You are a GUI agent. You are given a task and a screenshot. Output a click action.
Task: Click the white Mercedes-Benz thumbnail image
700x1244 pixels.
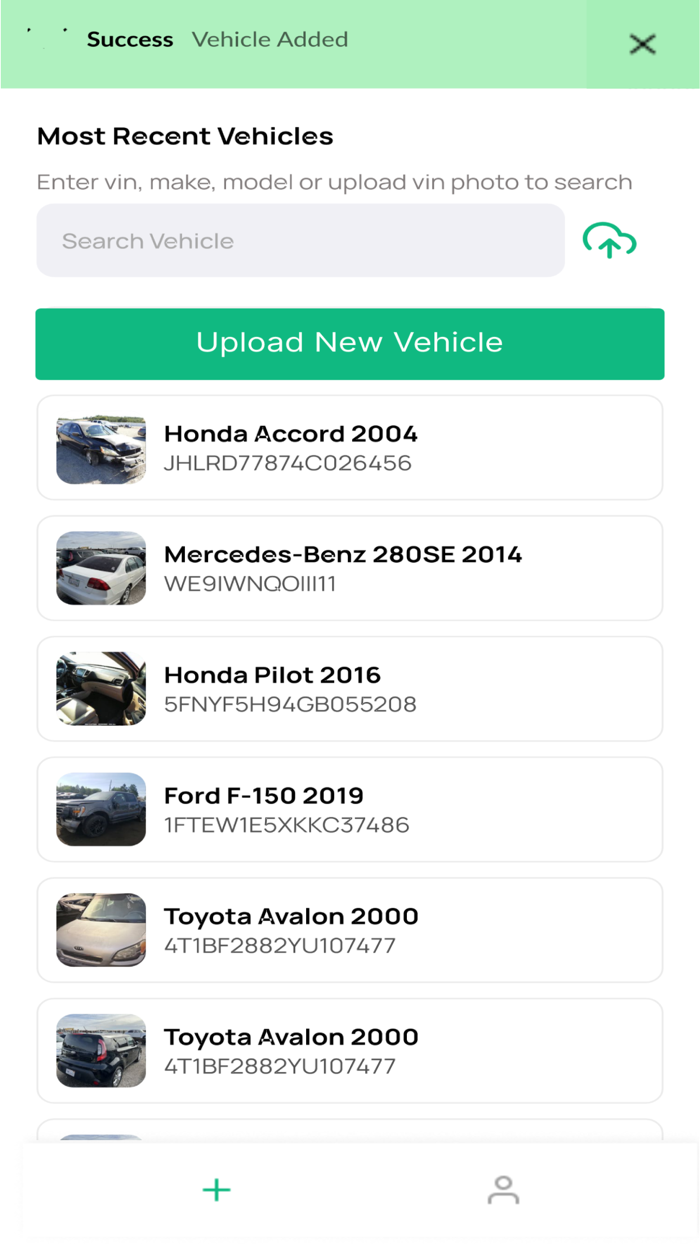(100, 567)
